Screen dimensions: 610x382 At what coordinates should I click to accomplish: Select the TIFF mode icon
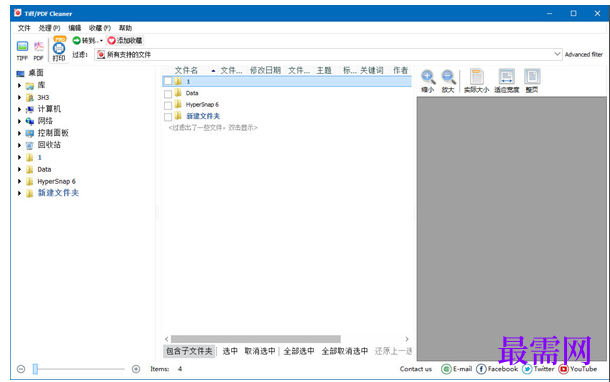click(22, 46)
